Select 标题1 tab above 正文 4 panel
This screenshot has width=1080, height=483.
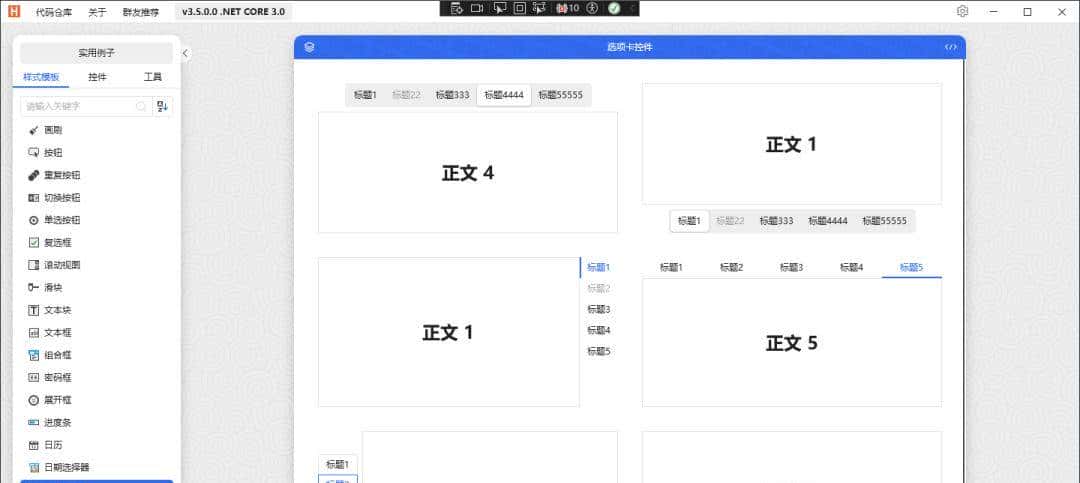[x=365, y=95]
